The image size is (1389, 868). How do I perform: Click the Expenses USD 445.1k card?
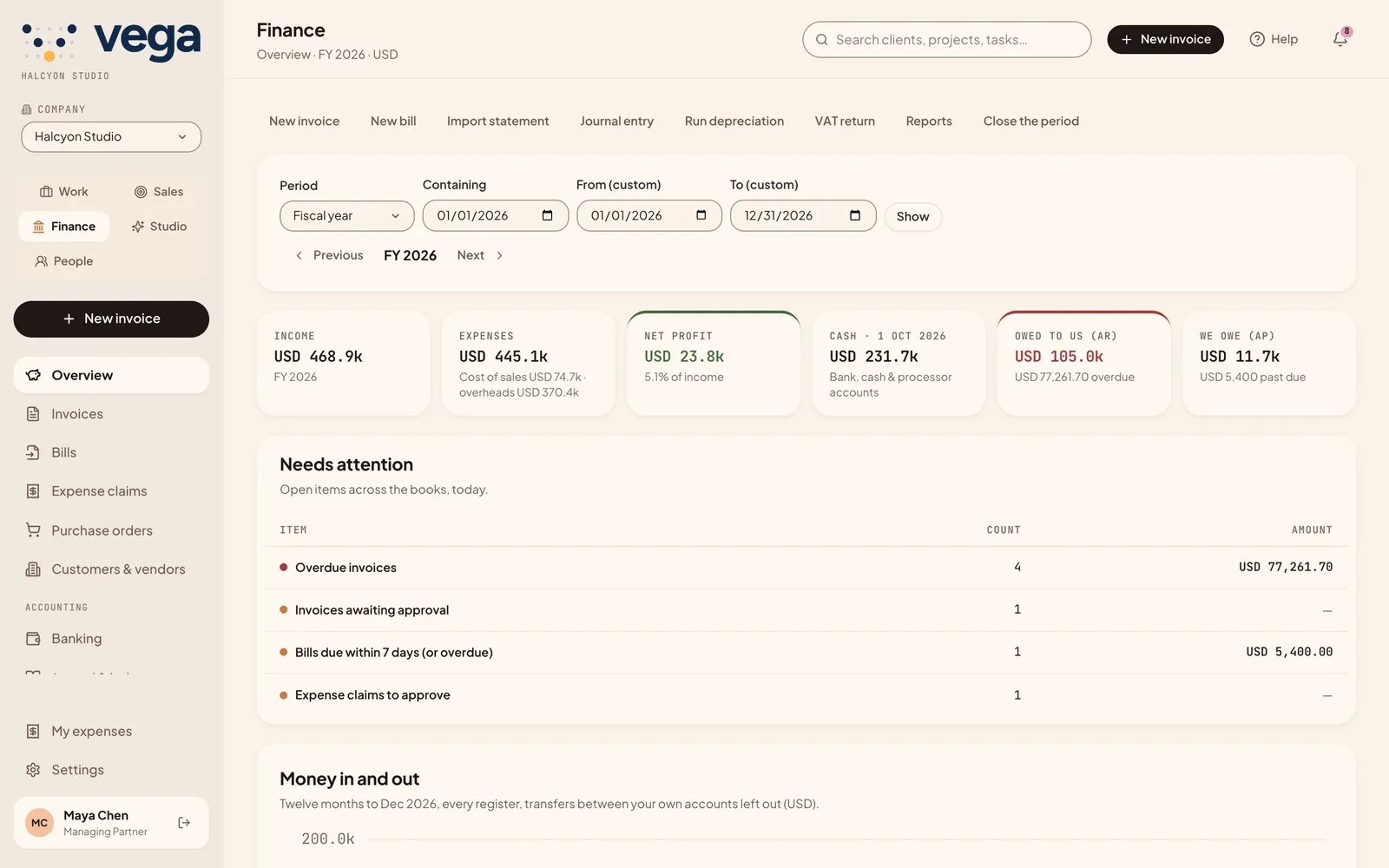(528, 364)
